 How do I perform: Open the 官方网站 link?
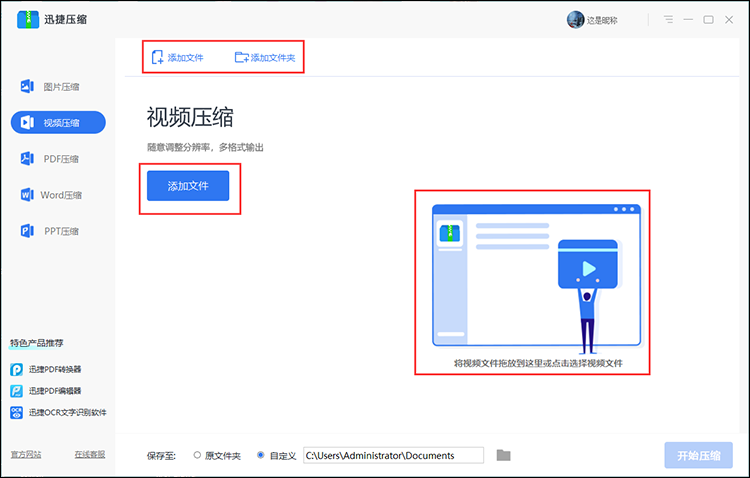[26, 455]
